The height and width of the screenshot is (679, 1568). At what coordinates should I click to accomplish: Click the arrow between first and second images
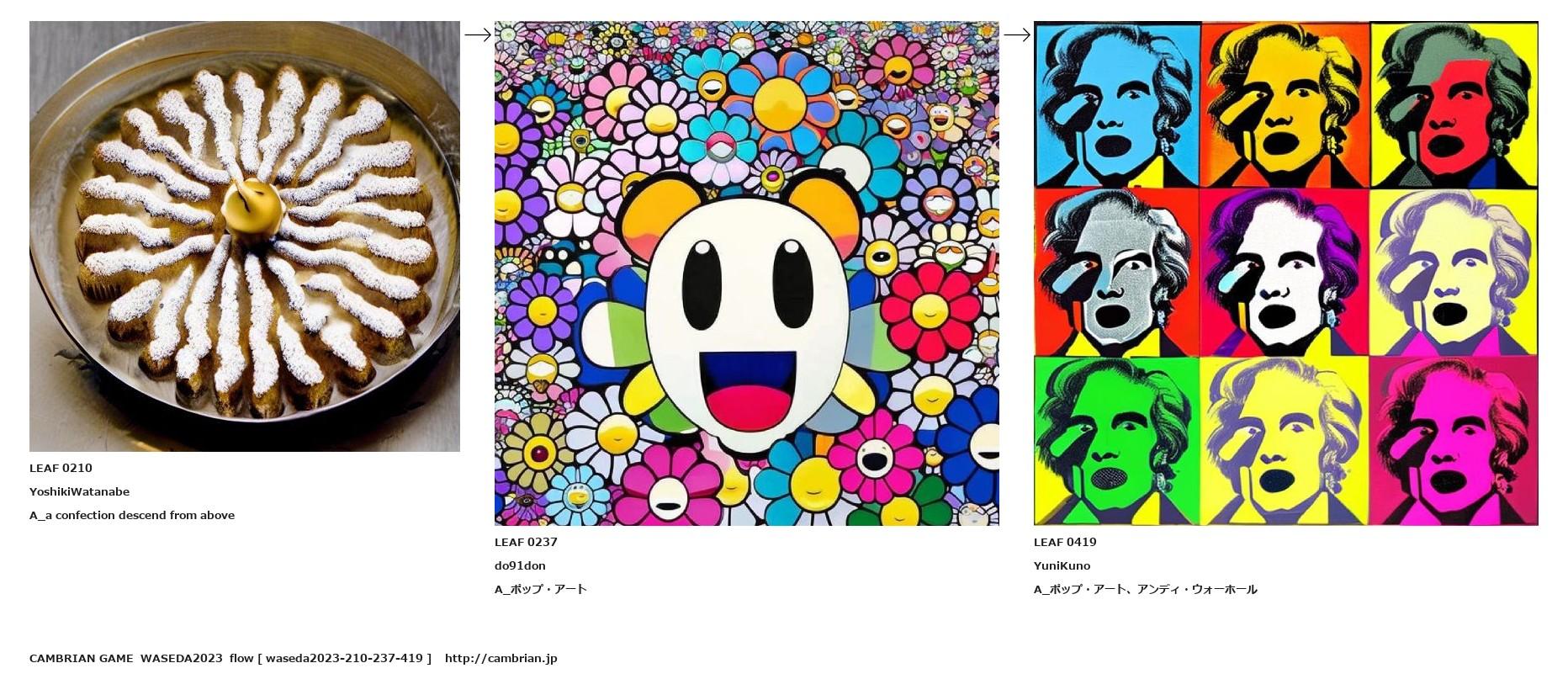[x=478, y=34]
